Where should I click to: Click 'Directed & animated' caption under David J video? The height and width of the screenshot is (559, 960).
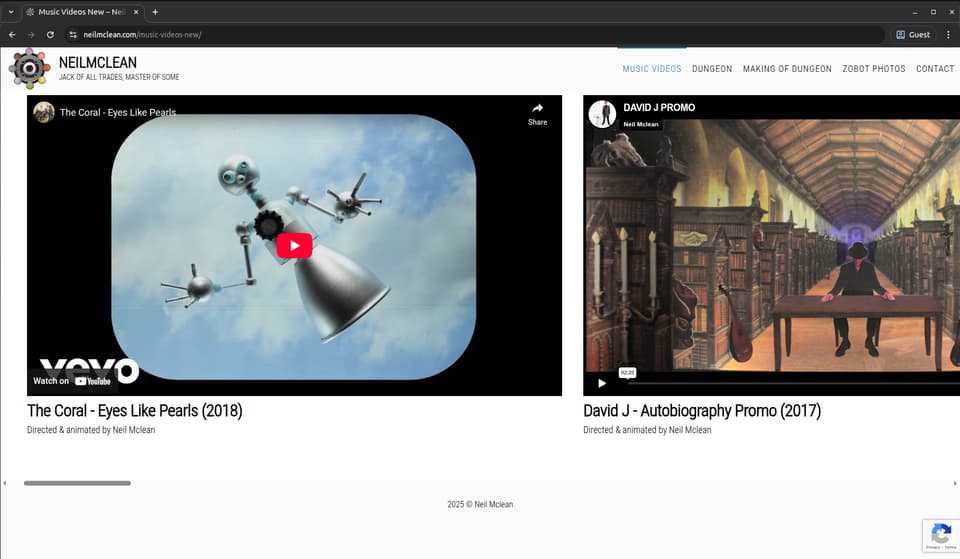[x=647, y=430]
